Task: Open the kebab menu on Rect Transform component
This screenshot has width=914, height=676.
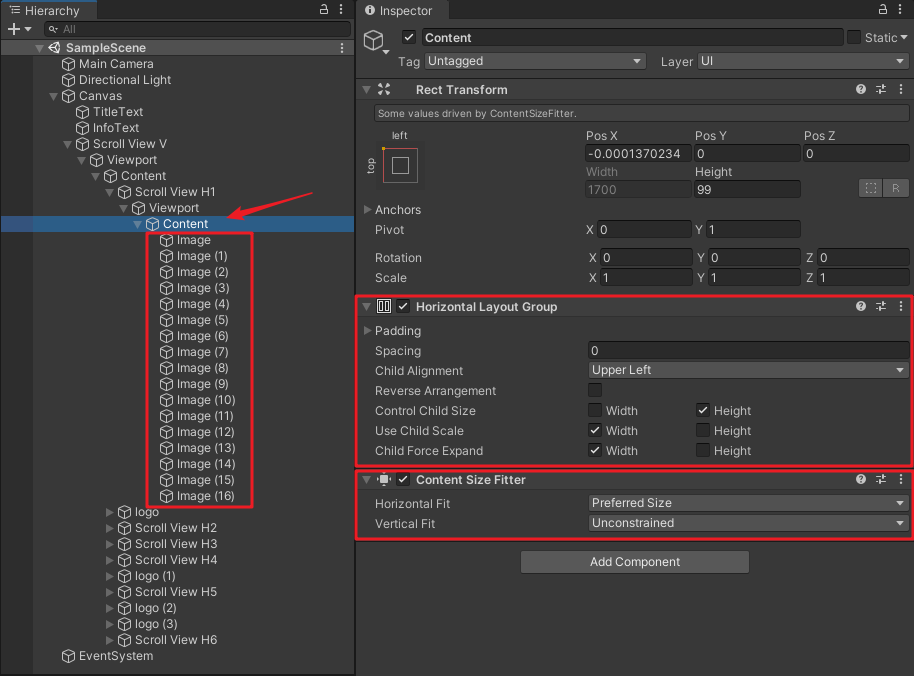Action: 900,90
